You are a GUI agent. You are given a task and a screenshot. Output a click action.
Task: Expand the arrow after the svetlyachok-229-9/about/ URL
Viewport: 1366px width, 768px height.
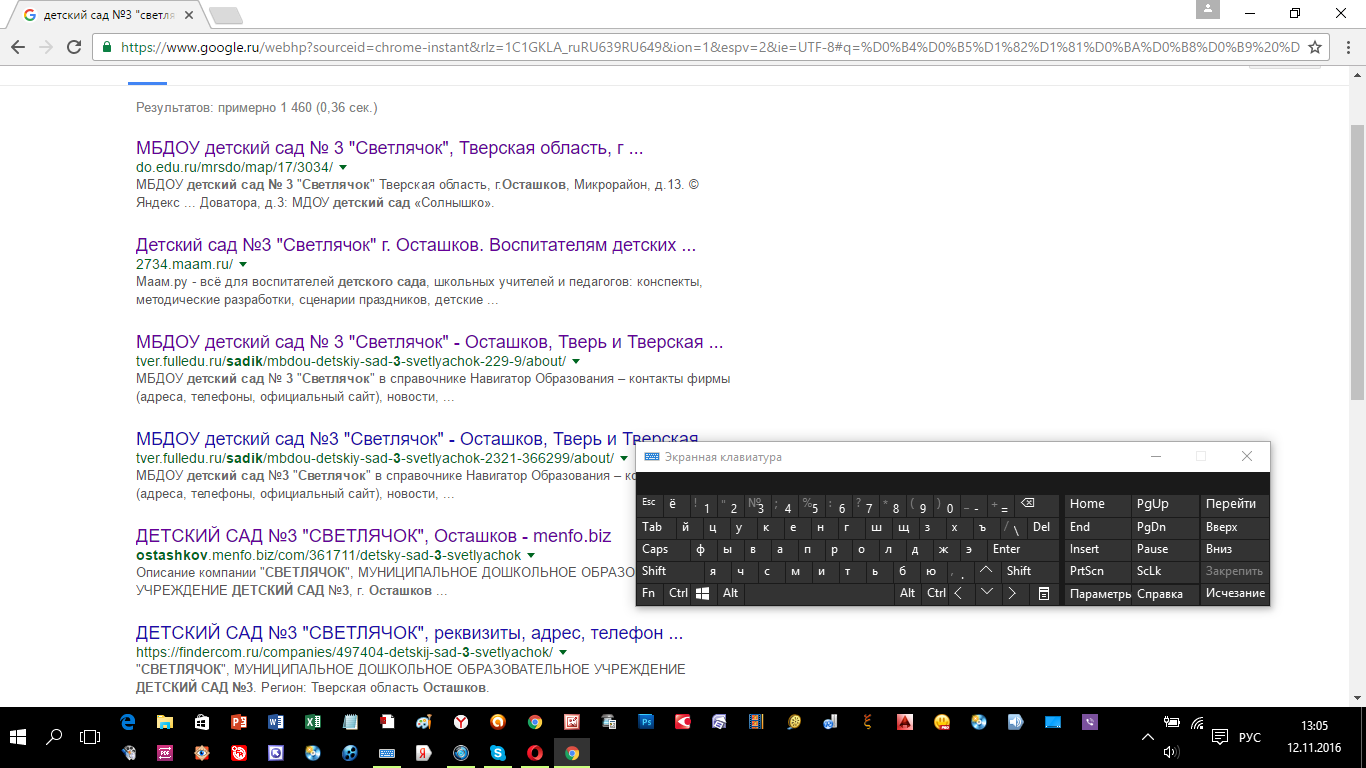[x=576, y=361]
